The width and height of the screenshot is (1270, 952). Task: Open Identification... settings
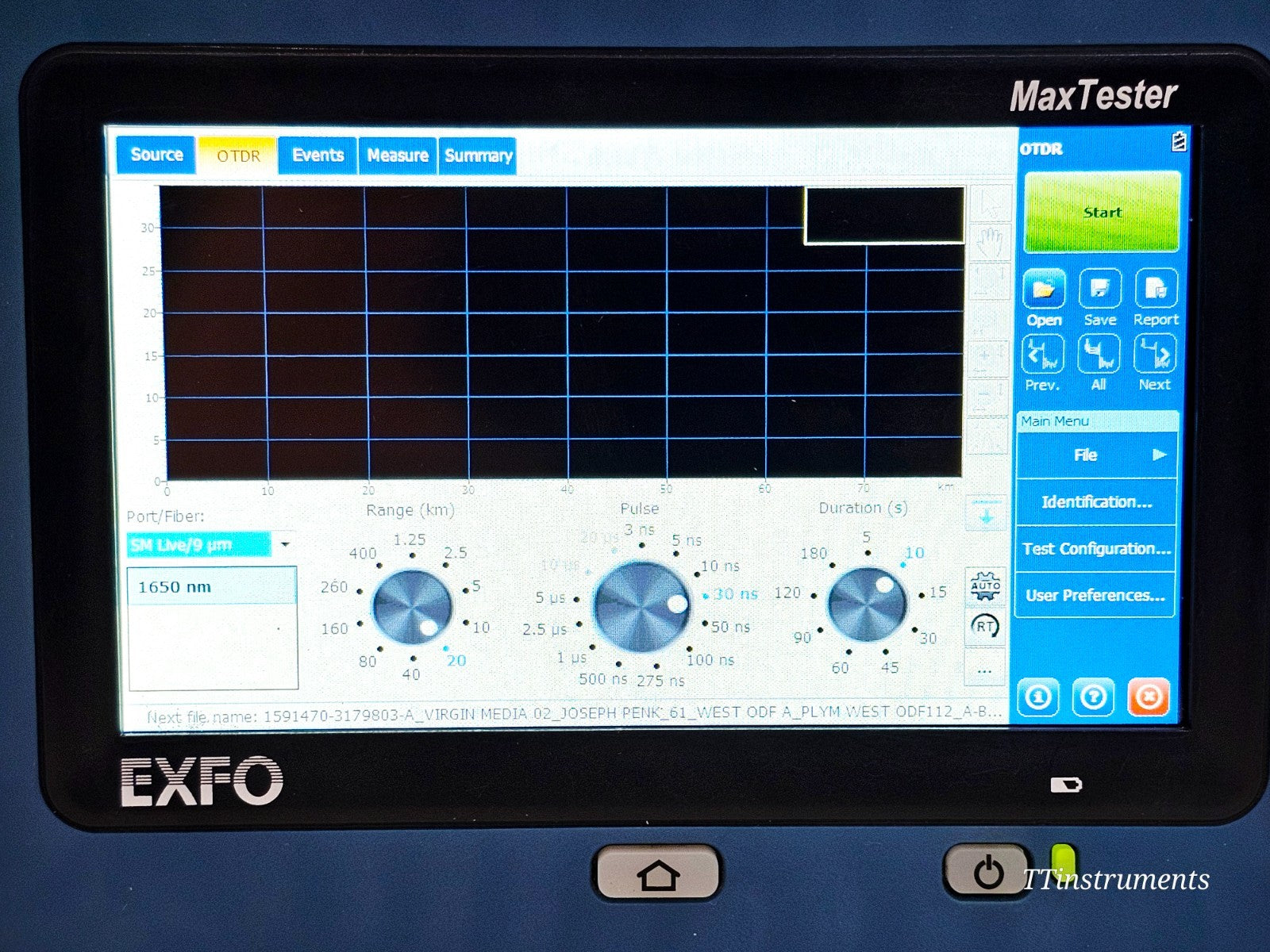[1096, 501]
